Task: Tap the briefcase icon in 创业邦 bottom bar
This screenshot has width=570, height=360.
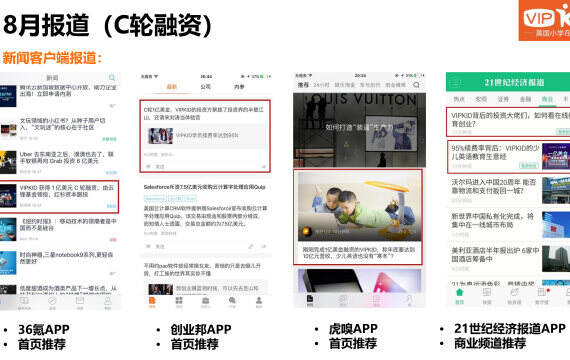Action: pyautogui.click(x=205, y=301)
